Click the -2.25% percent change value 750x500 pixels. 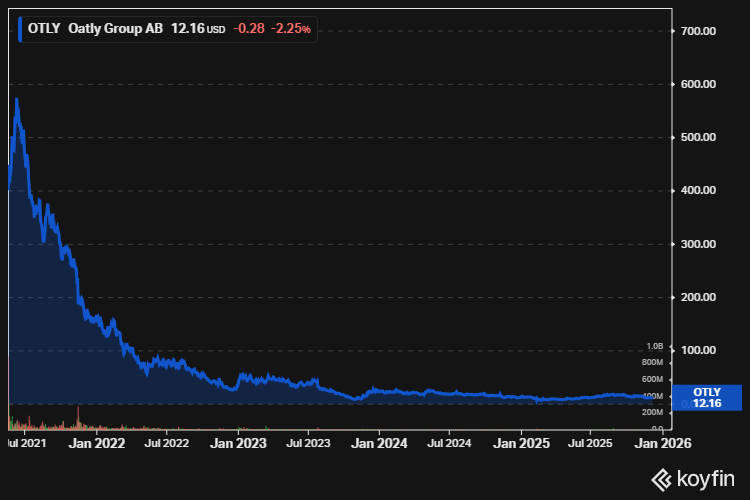[x=291, y=30]
